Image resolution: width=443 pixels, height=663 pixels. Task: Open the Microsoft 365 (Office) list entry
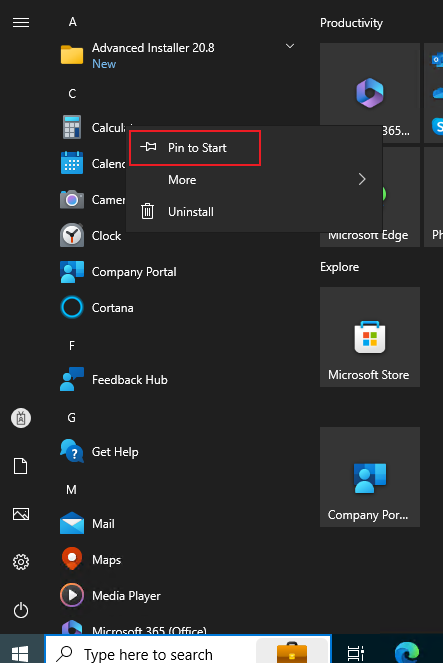click(149, 631)
